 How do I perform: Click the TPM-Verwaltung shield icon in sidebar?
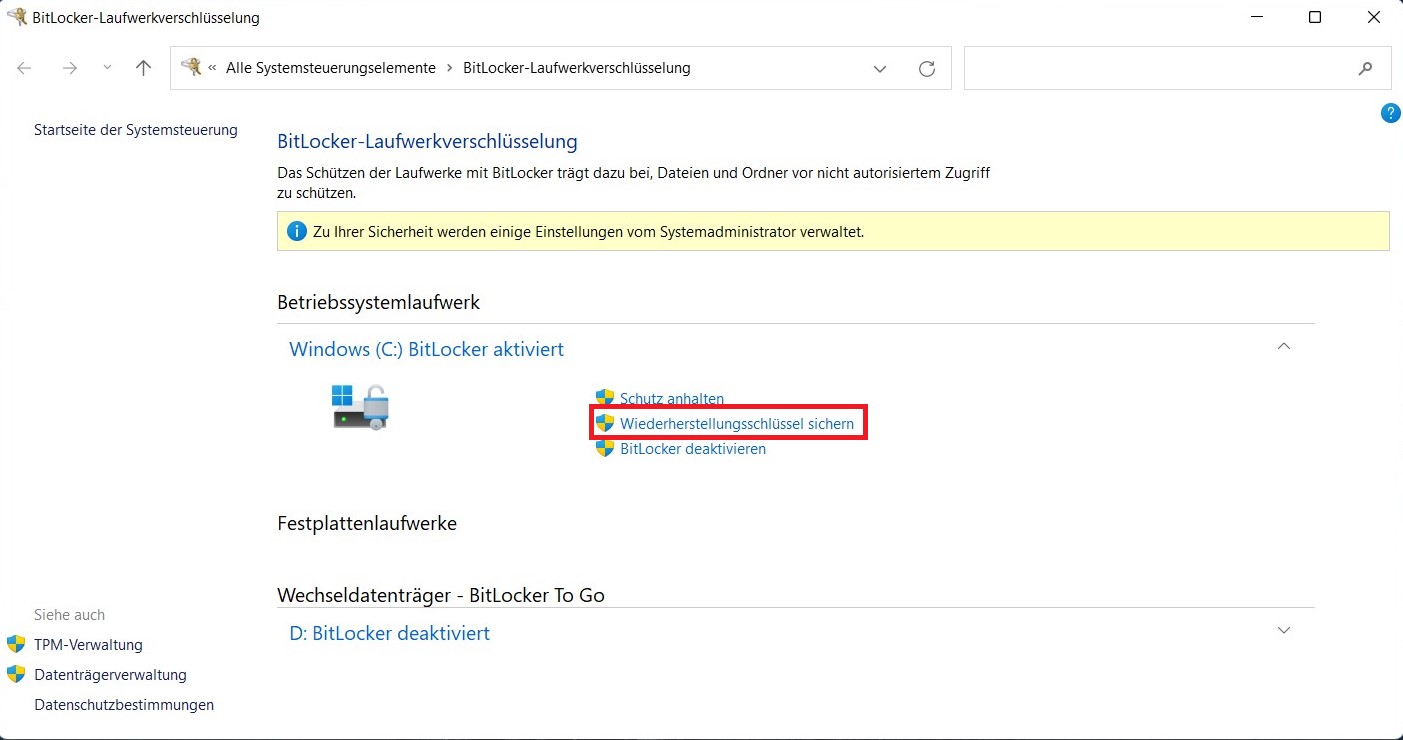[x=16, y=644]
